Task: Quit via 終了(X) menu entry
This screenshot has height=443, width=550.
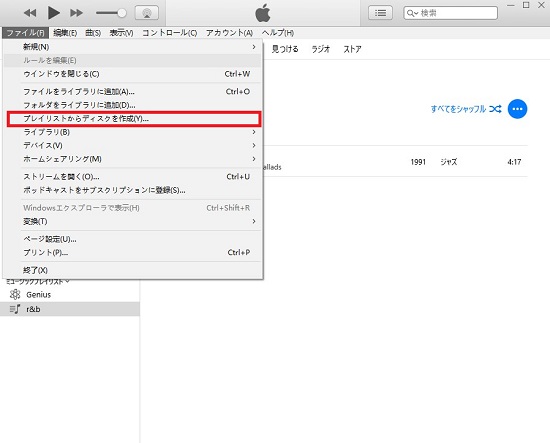Action: click(133, 270)
